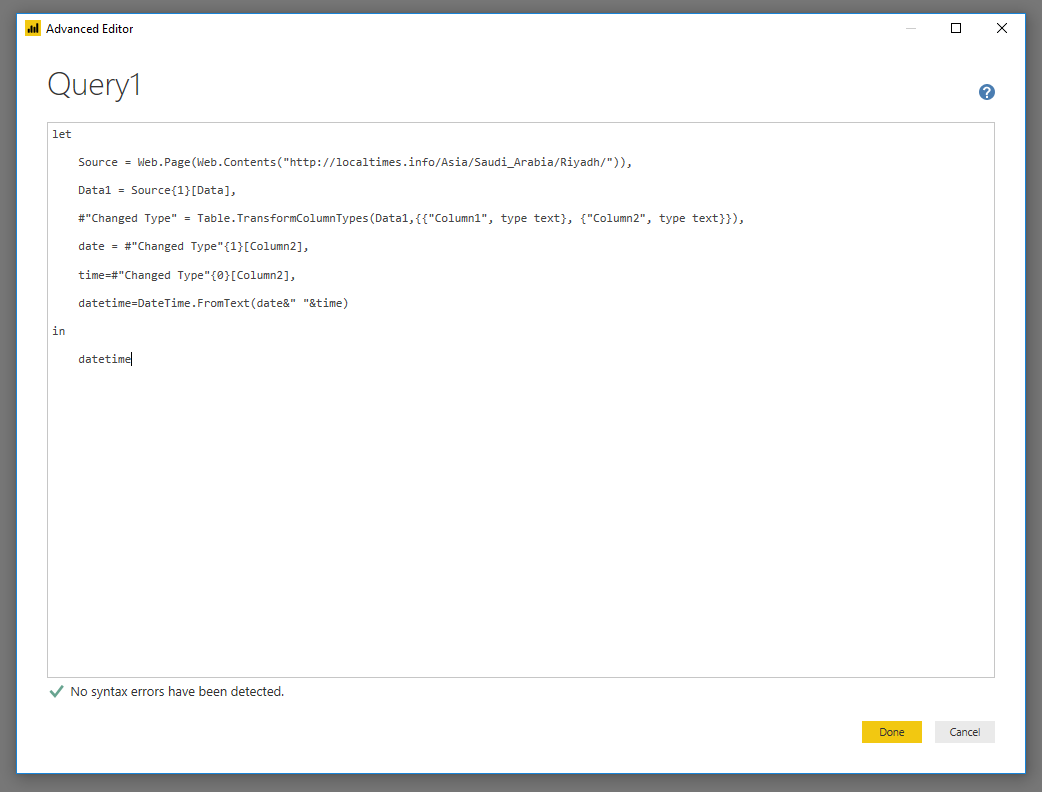The height and width of the screenshot is (792, 1042).
Task: Click 'No syntax errors have been detected' message
Action: (177, 692)
